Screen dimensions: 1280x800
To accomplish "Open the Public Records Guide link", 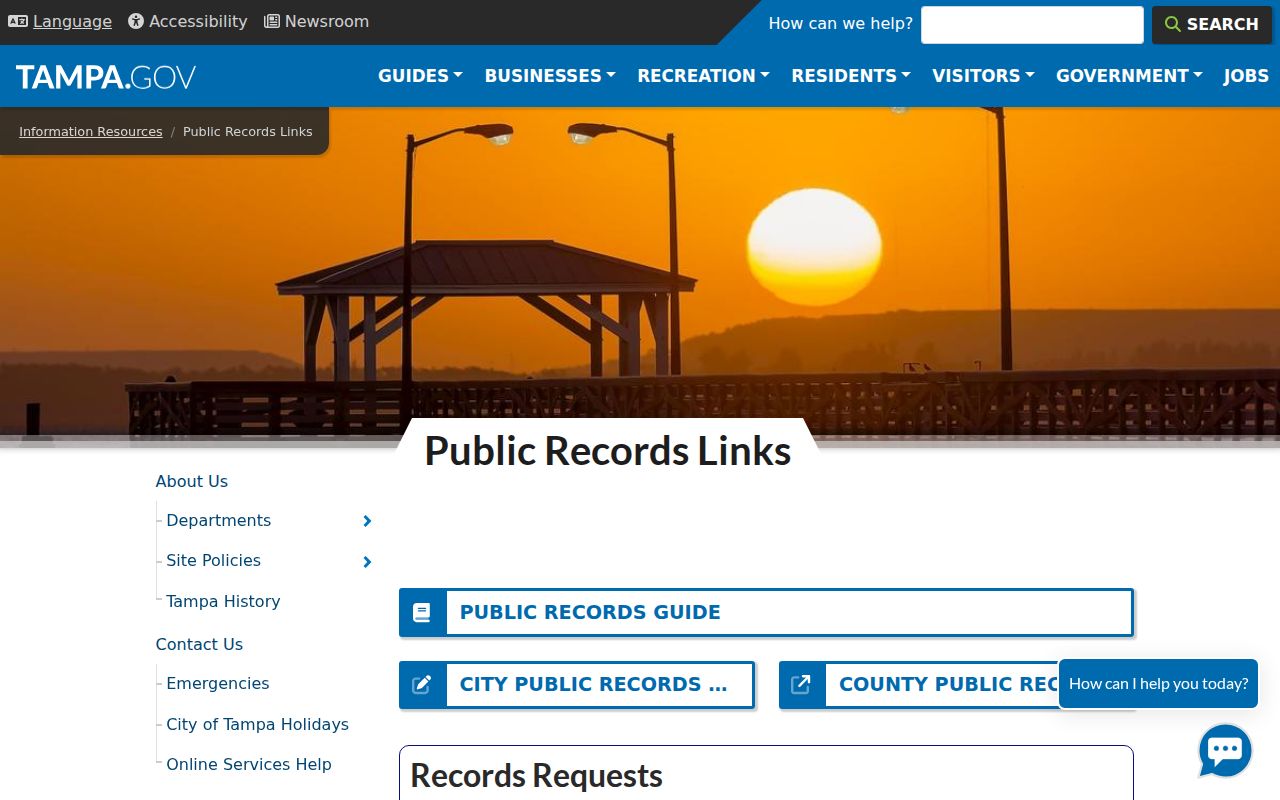I will coord(766,613).
